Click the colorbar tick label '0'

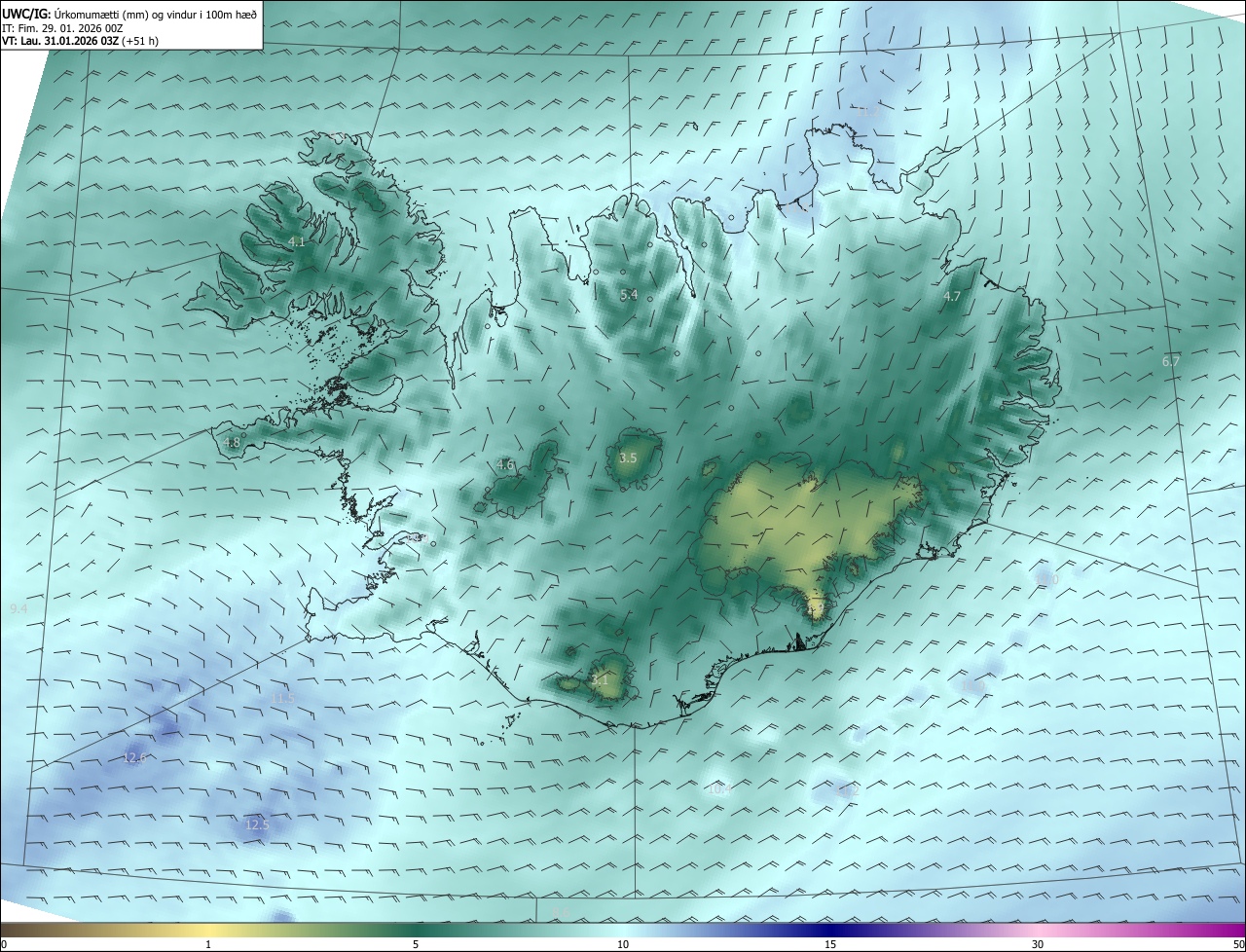pos(4,944)
